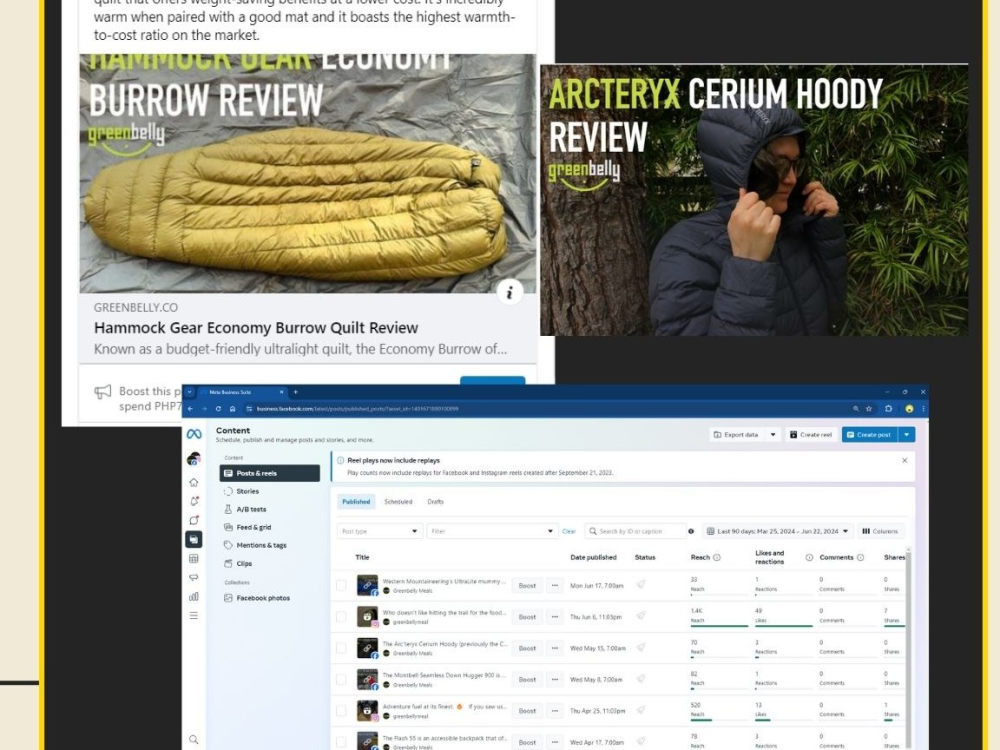Select Posts & reels in the Content menu
The width and height of the screenshot is (1000, 750).
point(270,473)
